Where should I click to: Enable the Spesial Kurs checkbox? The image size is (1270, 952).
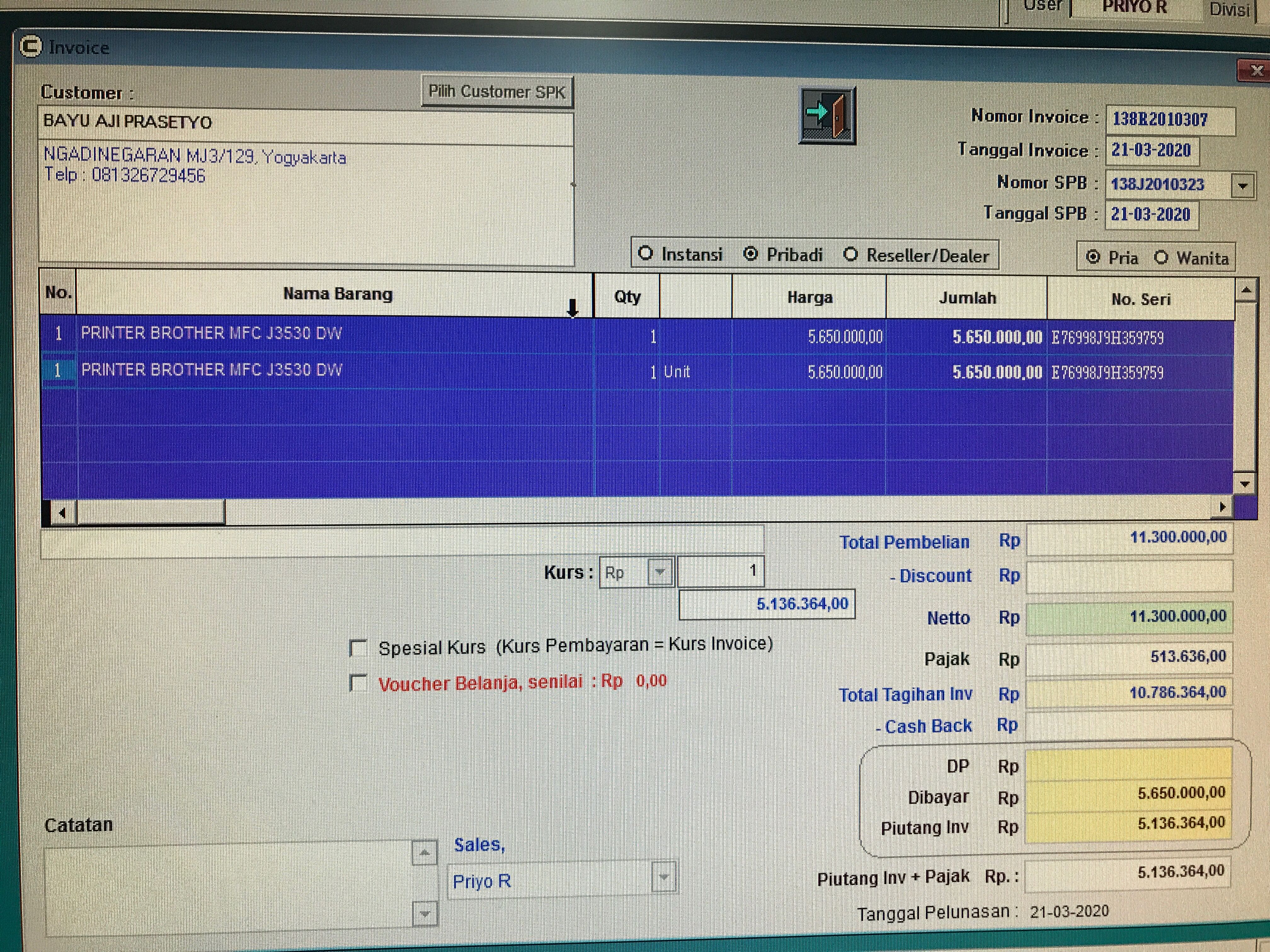(x=358, y=649)
